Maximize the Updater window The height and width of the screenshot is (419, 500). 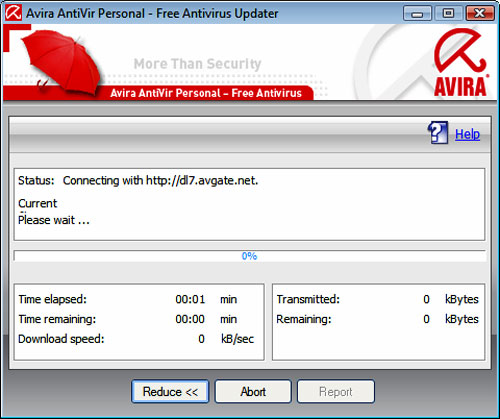pos(448,13)
